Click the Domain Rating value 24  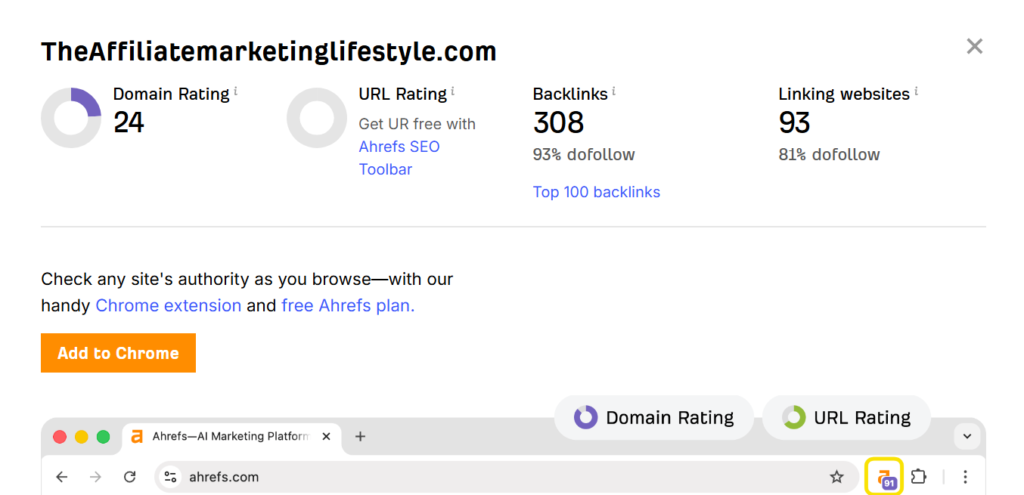click(x=129, y=122)
